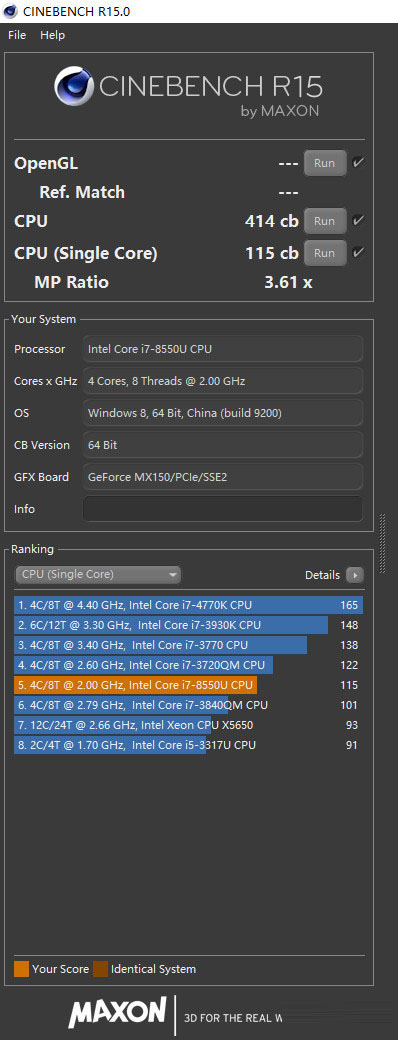Image resolution: width=398 pixels, height=1040 pixels.
Task: Run the CPU Single Core benchmark
Action: (x=324, y=253)
